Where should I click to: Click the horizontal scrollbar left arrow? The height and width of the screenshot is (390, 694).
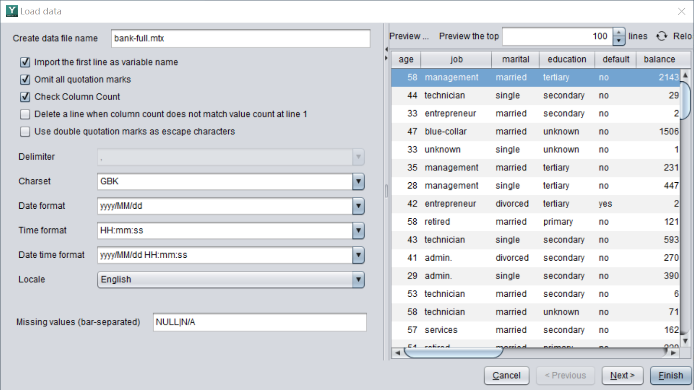pos(397,353)
